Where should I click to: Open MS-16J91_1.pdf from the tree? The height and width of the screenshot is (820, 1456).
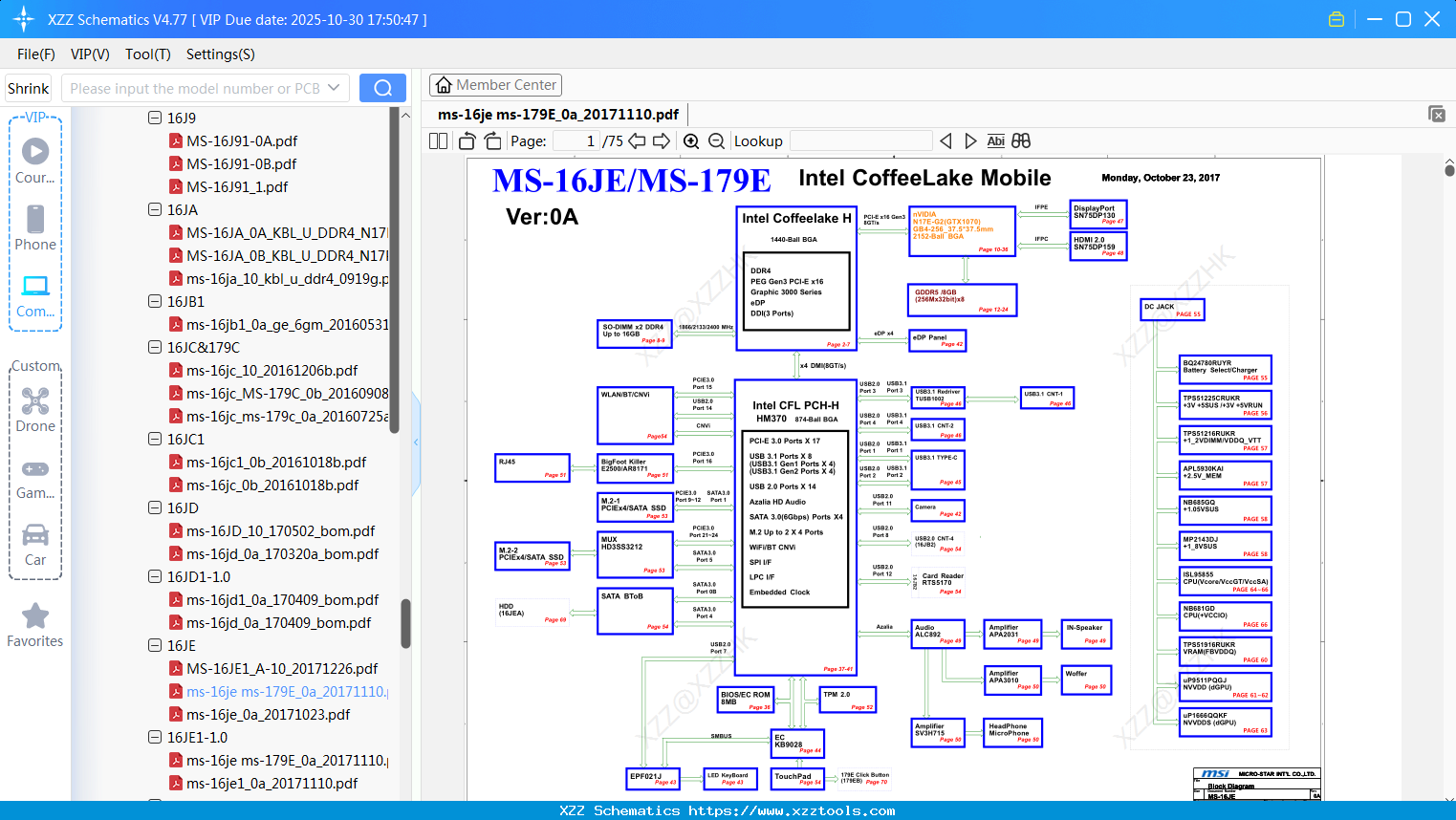pos(237,186)
